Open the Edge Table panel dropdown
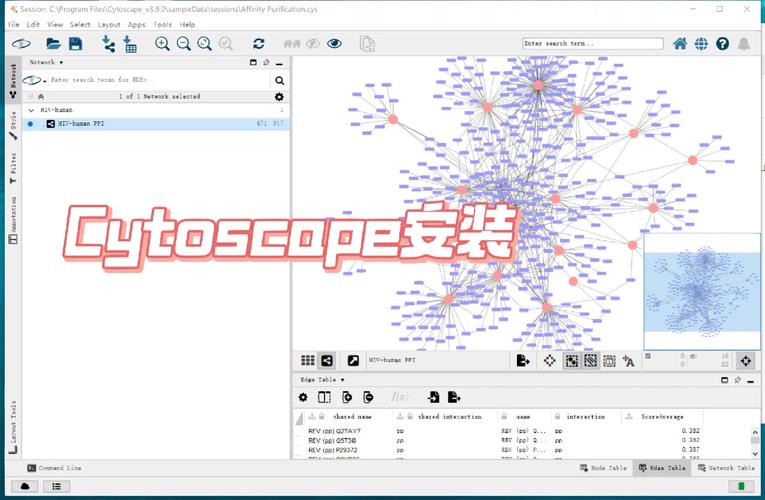The image size is (765, 500). 322,380
